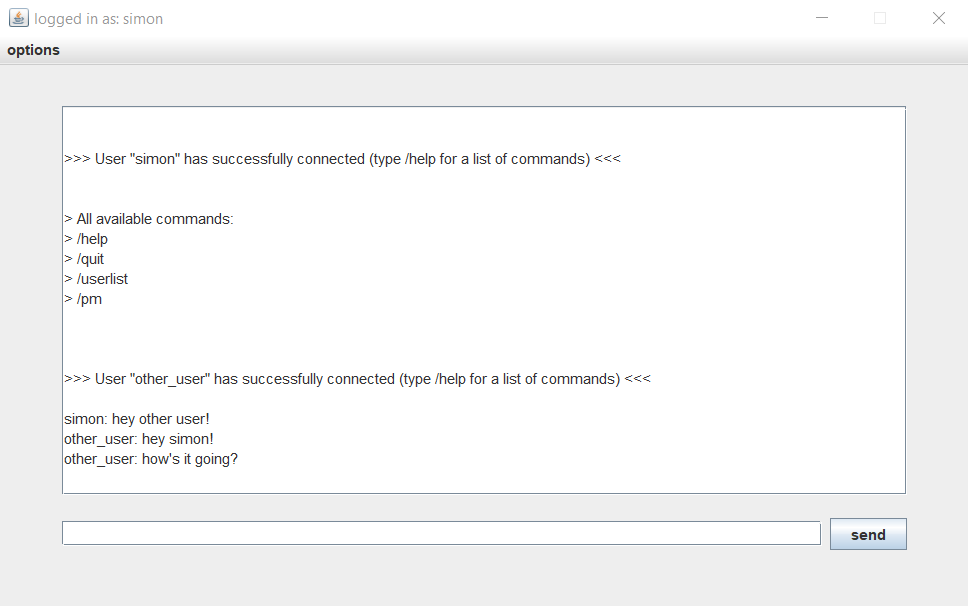Click the "simon: hey other user!" message
This screenshot has height=606, width=968.
coord(136,419)
